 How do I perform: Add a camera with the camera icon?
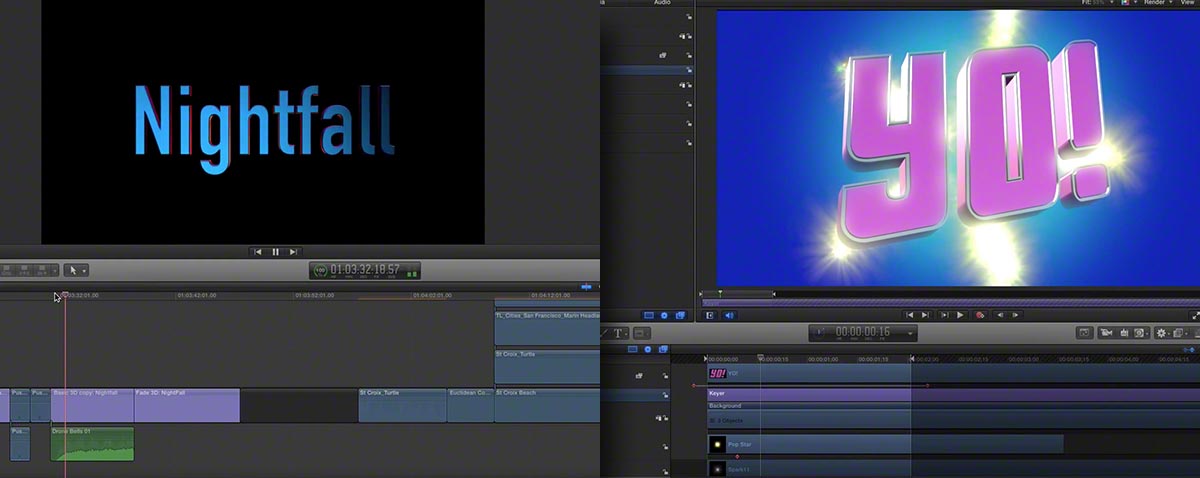tap(1107, 333)
